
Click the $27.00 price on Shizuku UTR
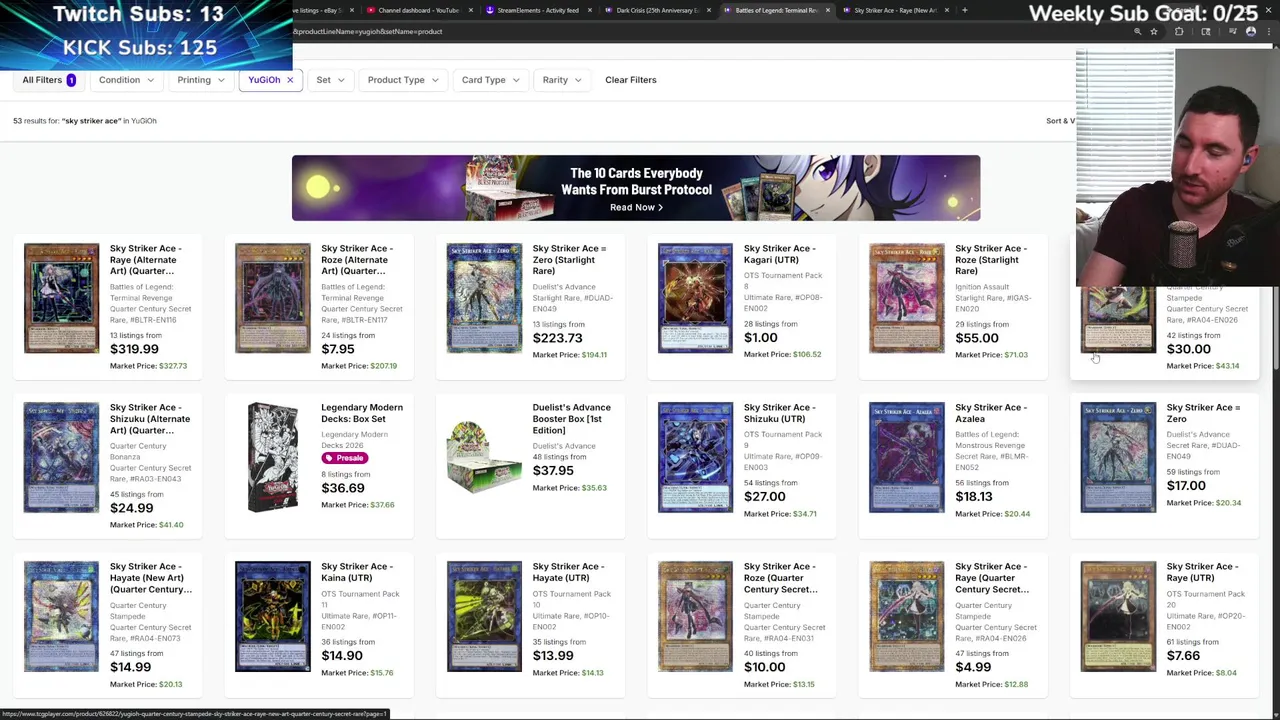pyautogui.click(x=764, y=497)
